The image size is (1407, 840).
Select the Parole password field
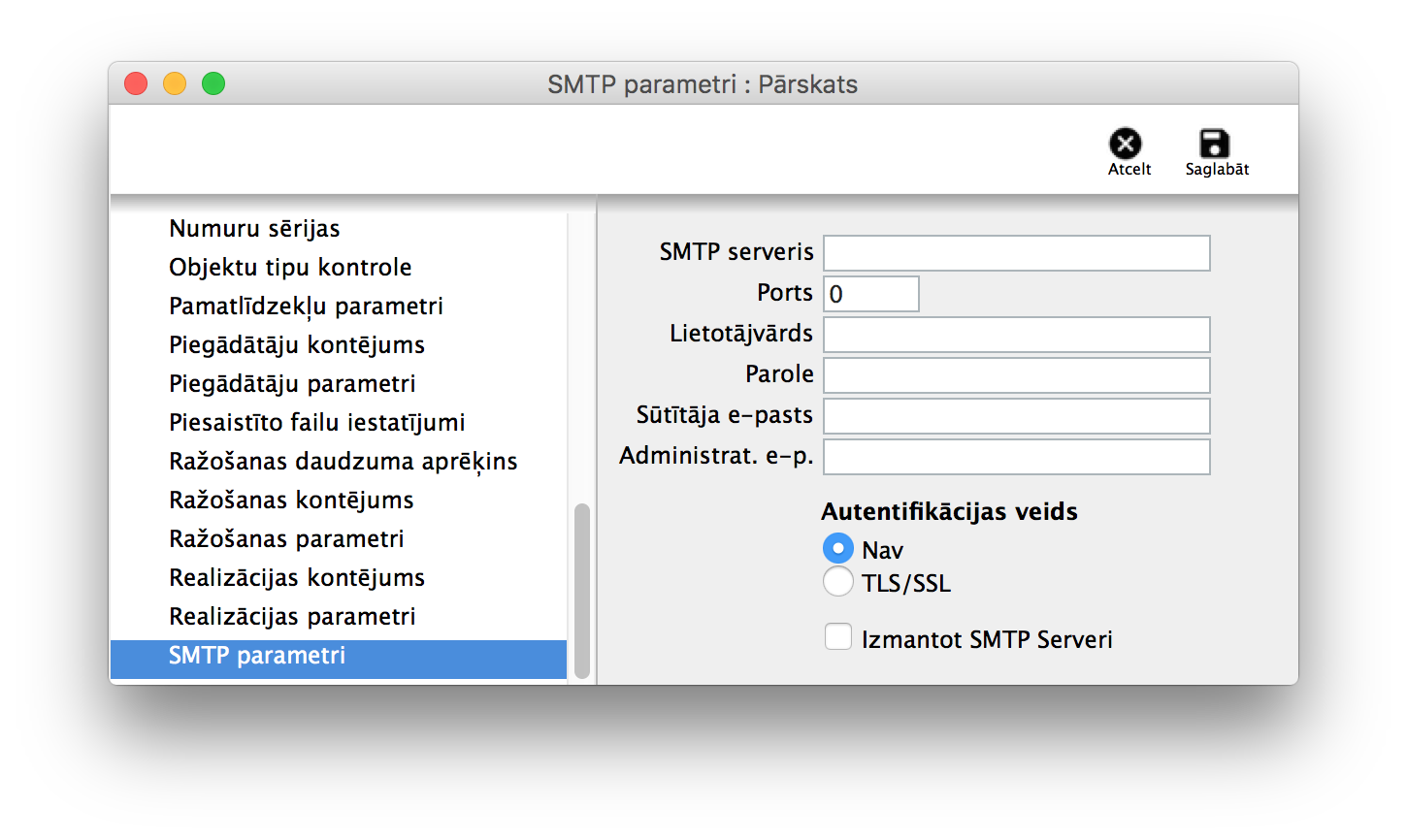pos(1016,375)
